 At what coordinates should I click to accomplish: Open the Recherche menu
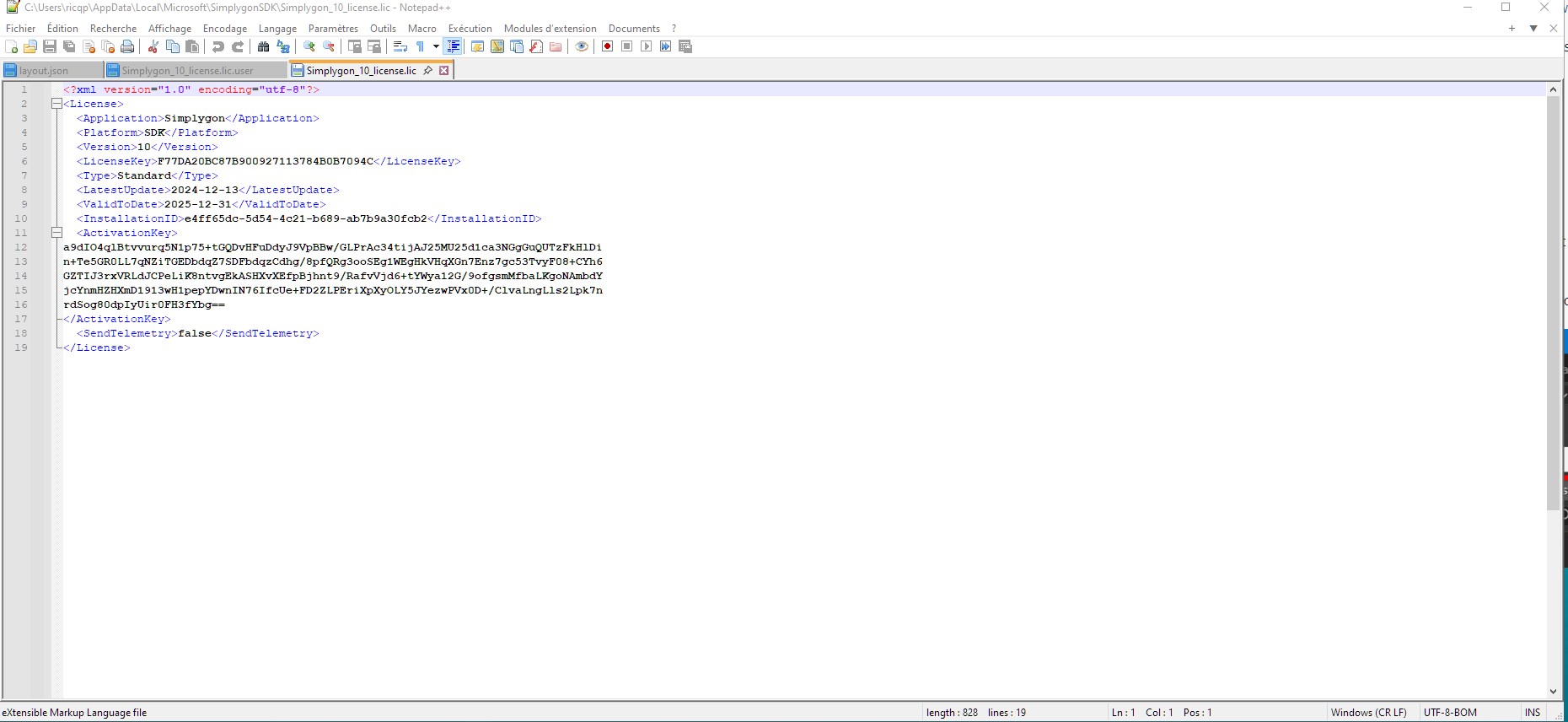coord(113,29)
